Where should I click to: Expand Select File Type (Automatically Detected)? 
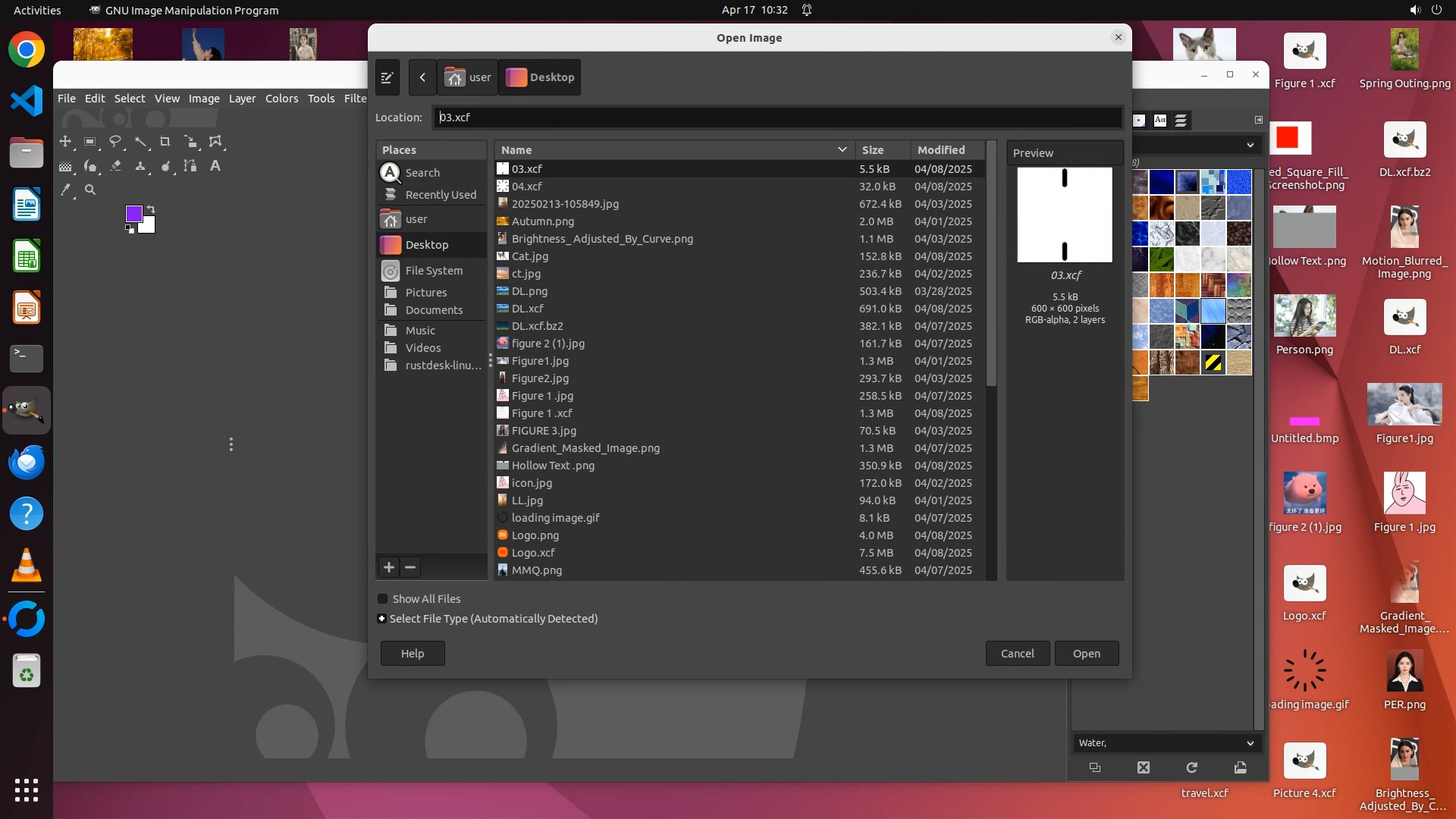click(382, 619)
